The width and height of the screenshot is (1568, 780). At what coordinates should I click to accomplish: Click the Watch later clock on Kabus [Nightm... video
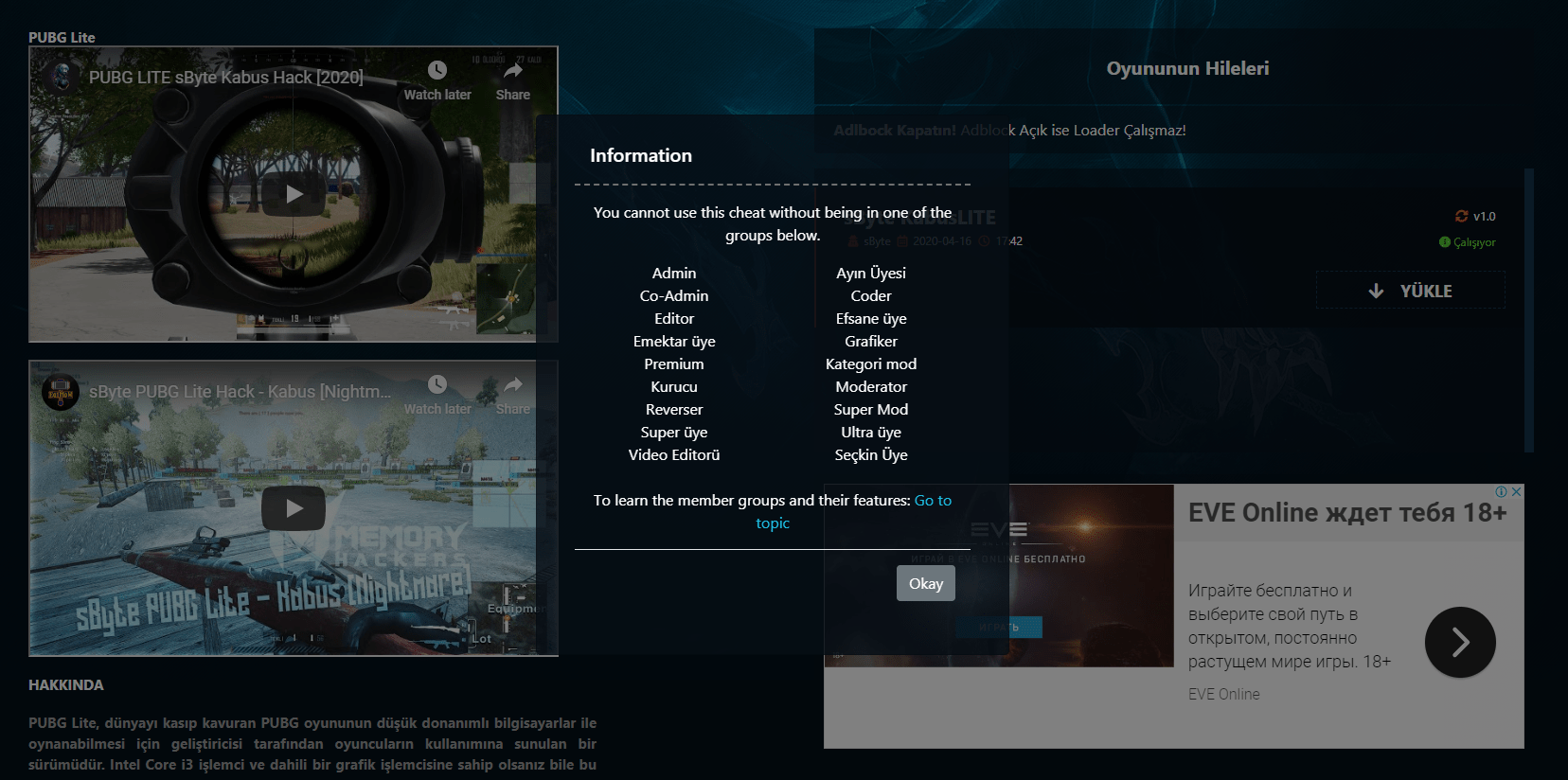coord(437,384)
